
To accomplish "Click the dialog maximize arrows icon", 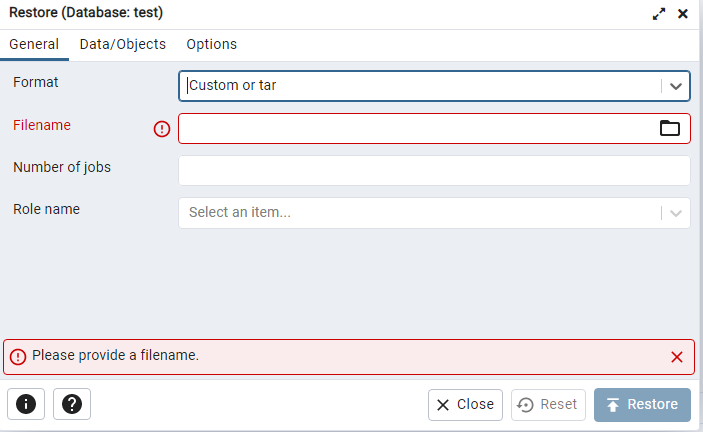I will [659, 14].
